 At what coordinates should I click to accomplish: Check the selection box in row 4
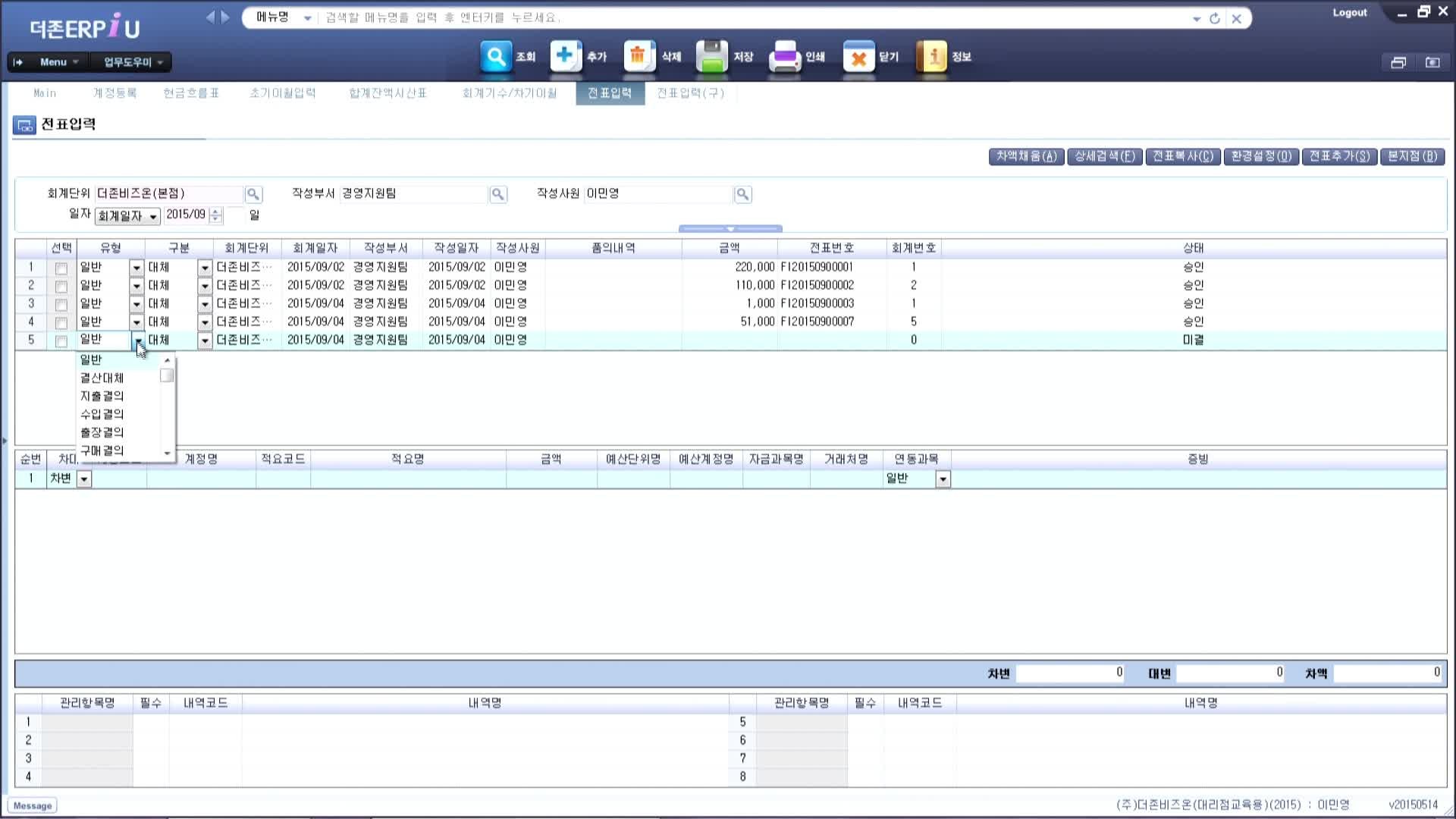click(x=61, y=323)
